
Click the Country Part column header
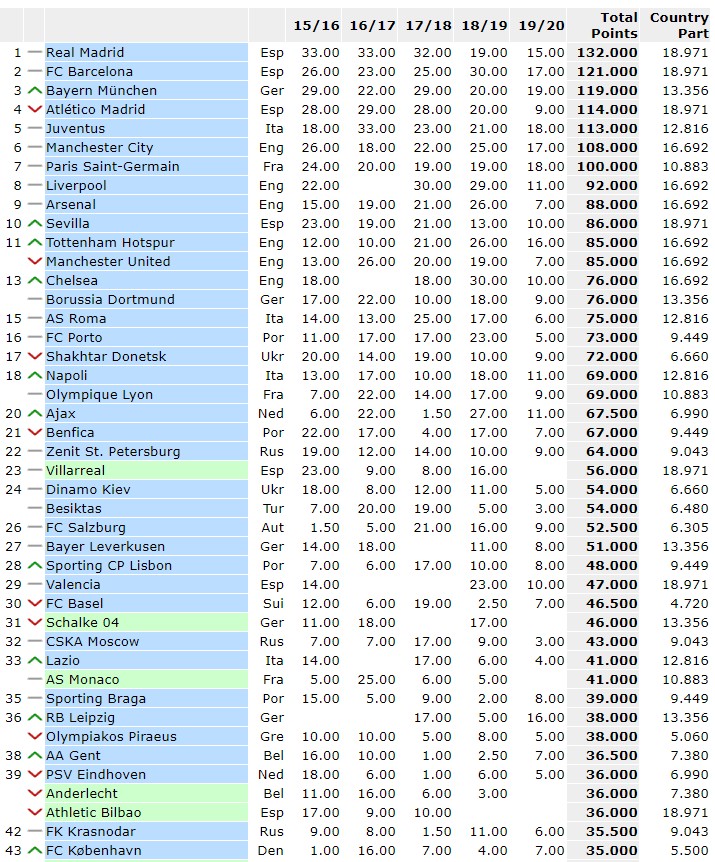(x=679, y=25)
